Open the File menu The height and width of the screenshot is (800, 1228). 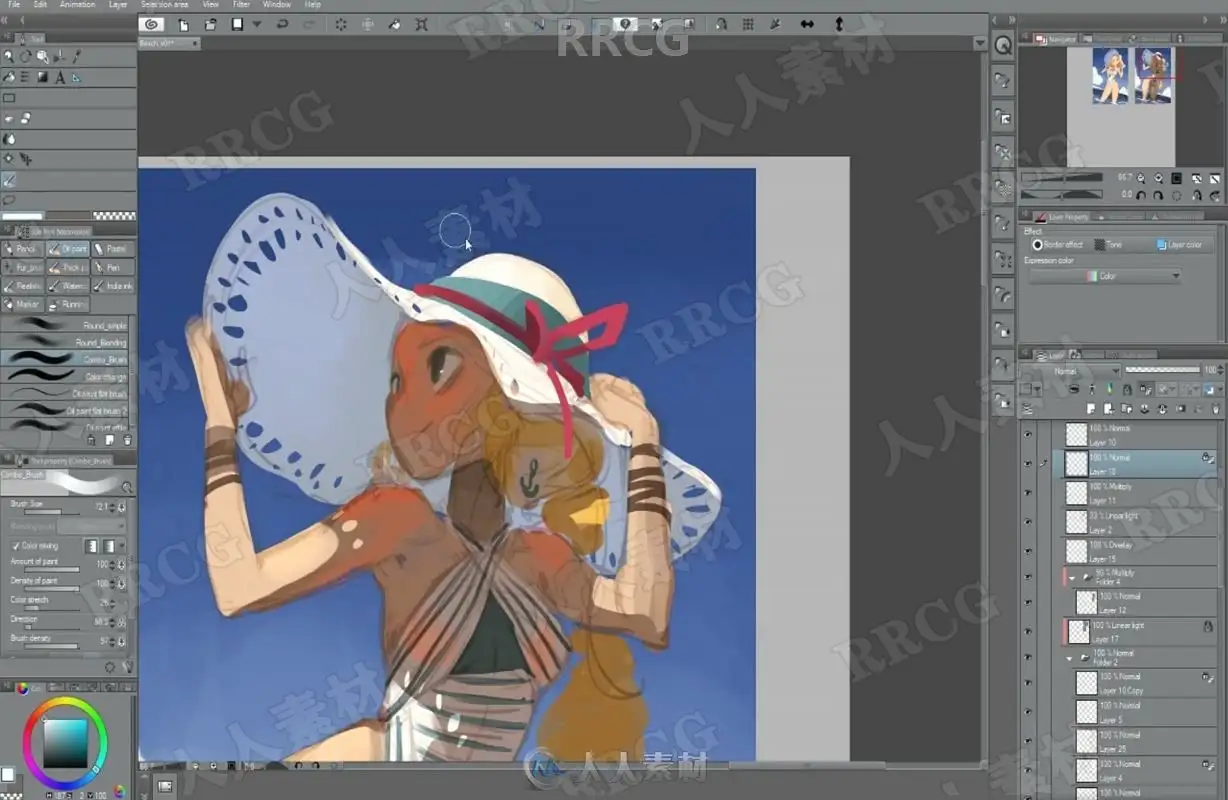coord(13,5)
